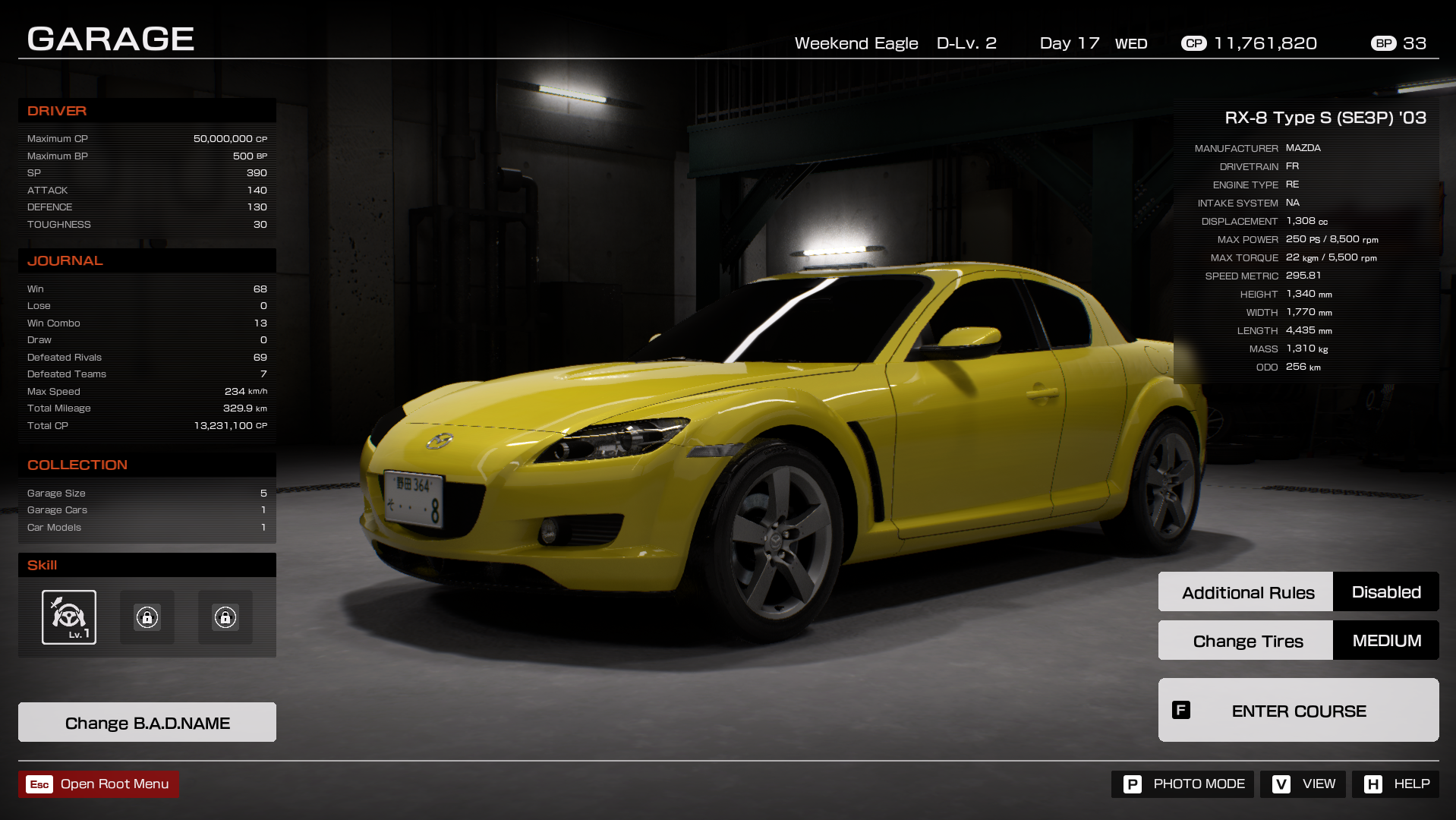Screen dimensions: 1456x820
Task: Click the CP currency badge
Action: [1194, 43]
